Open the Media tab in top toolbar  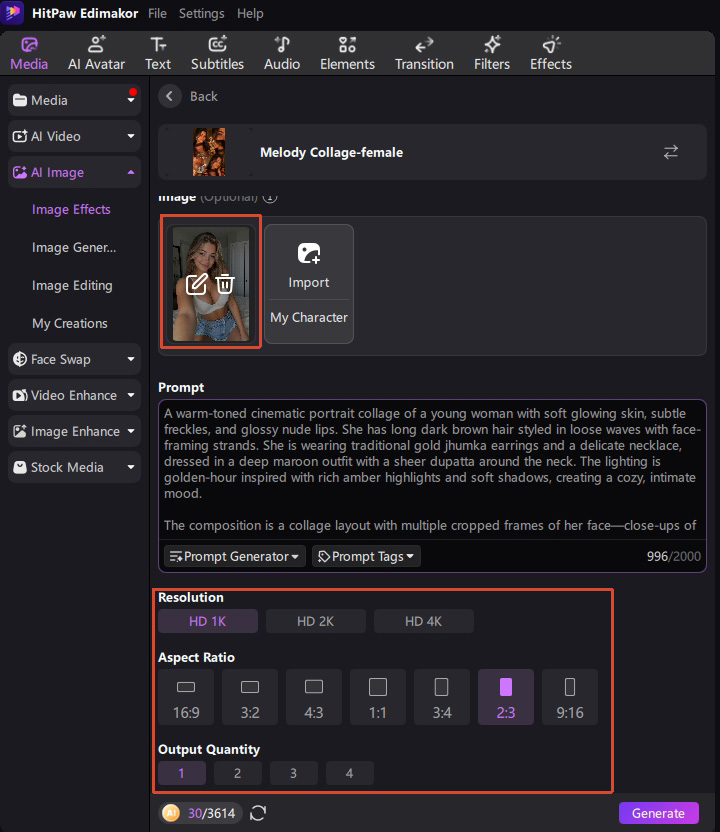point(29,54)
